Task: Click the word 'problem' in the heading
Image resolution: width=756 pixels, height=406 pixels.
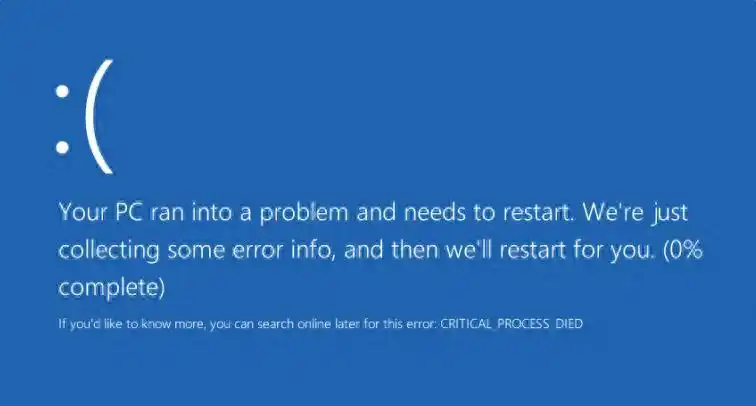Action: coord(304,213)
